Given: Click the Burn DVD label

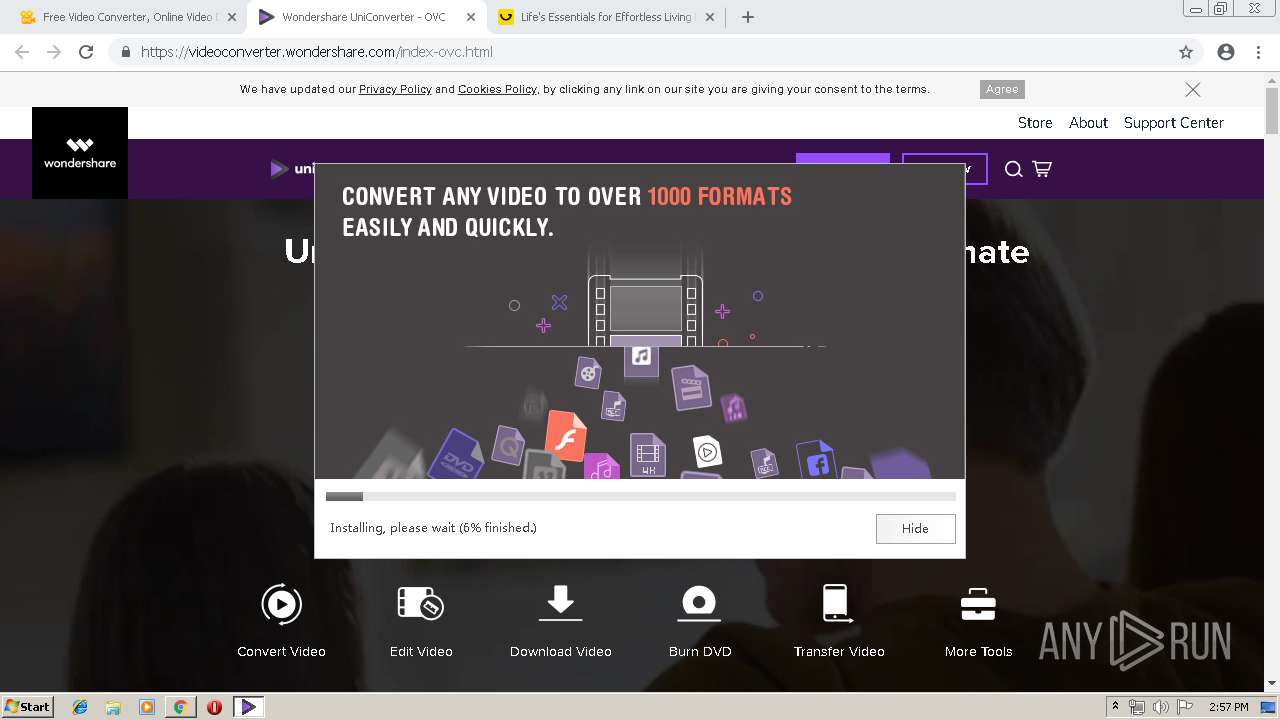Looking at the screenshot, I should [x=700, y=651].
